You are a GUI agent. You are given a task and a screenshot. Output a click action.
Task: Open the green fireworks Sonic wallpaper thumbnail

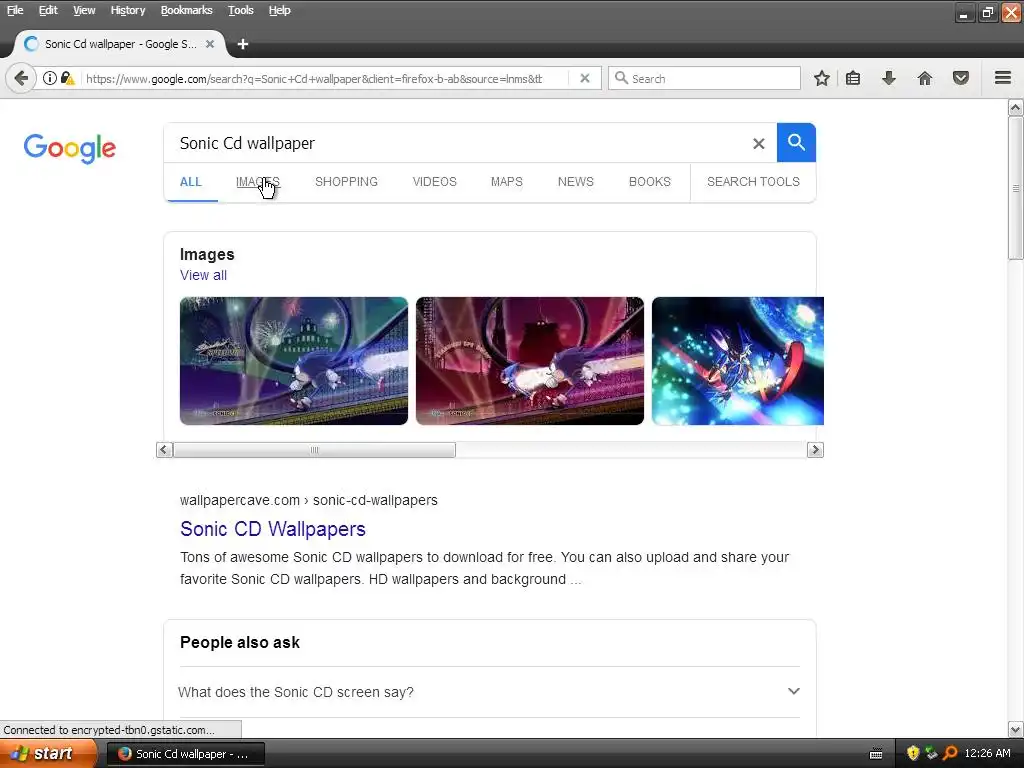(294, 361)
